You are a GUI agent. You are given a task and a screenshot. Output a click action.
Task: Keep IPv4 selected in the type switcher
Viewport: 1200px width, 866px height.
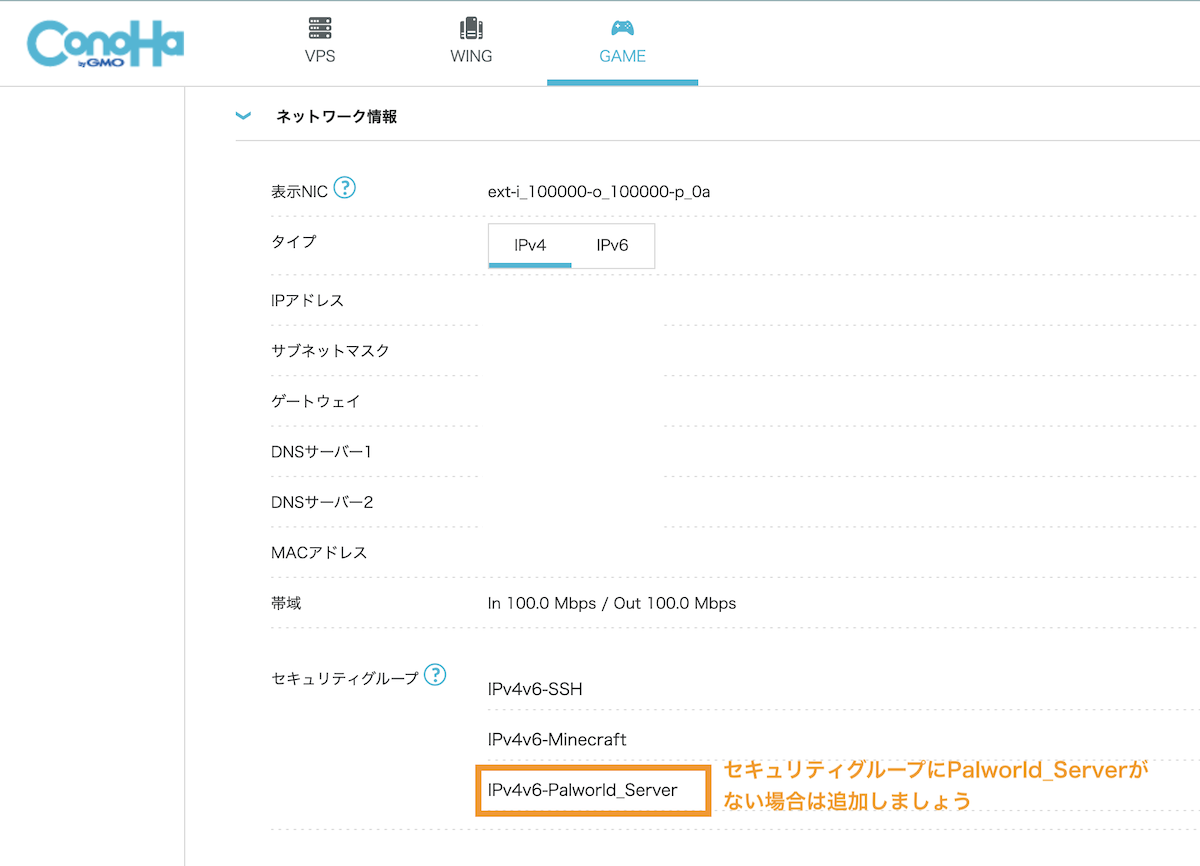528,244
